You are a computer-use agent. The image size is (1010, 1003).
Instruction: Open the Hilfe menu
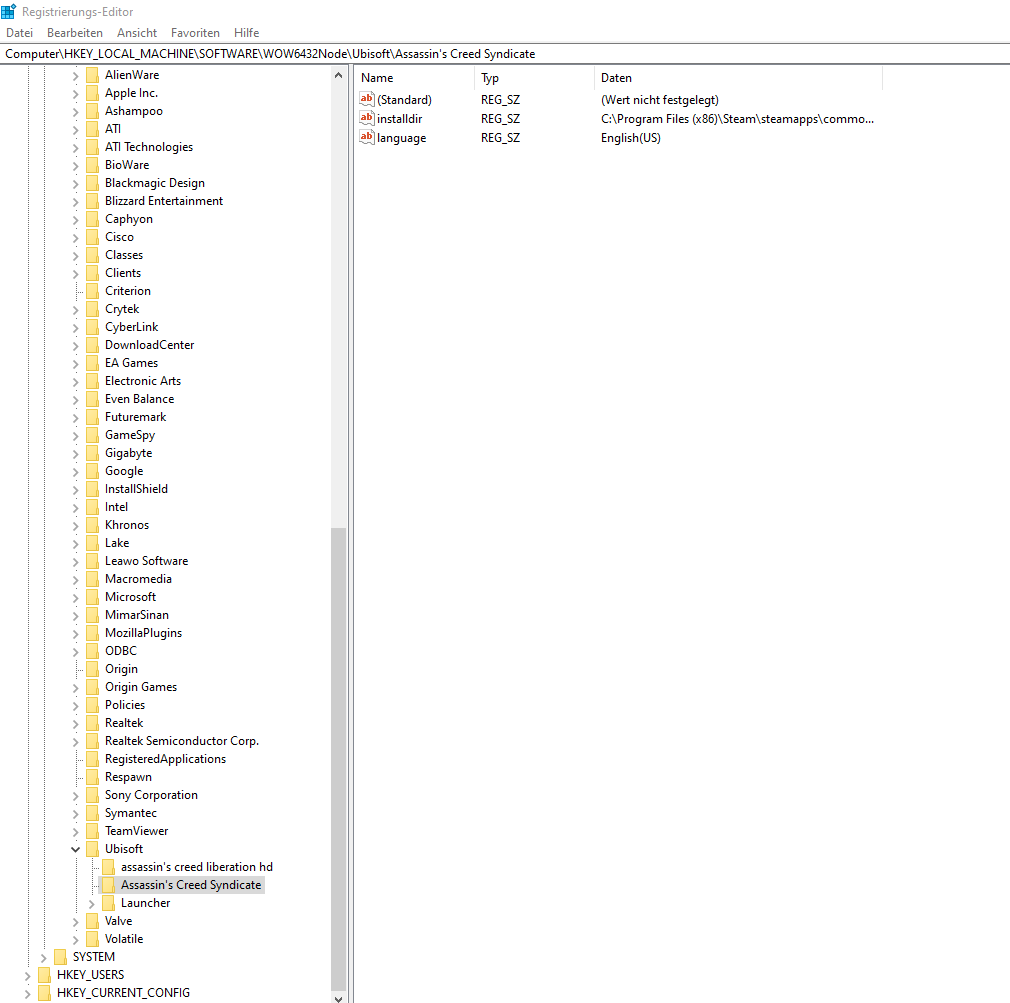click(x=246, y=33)
